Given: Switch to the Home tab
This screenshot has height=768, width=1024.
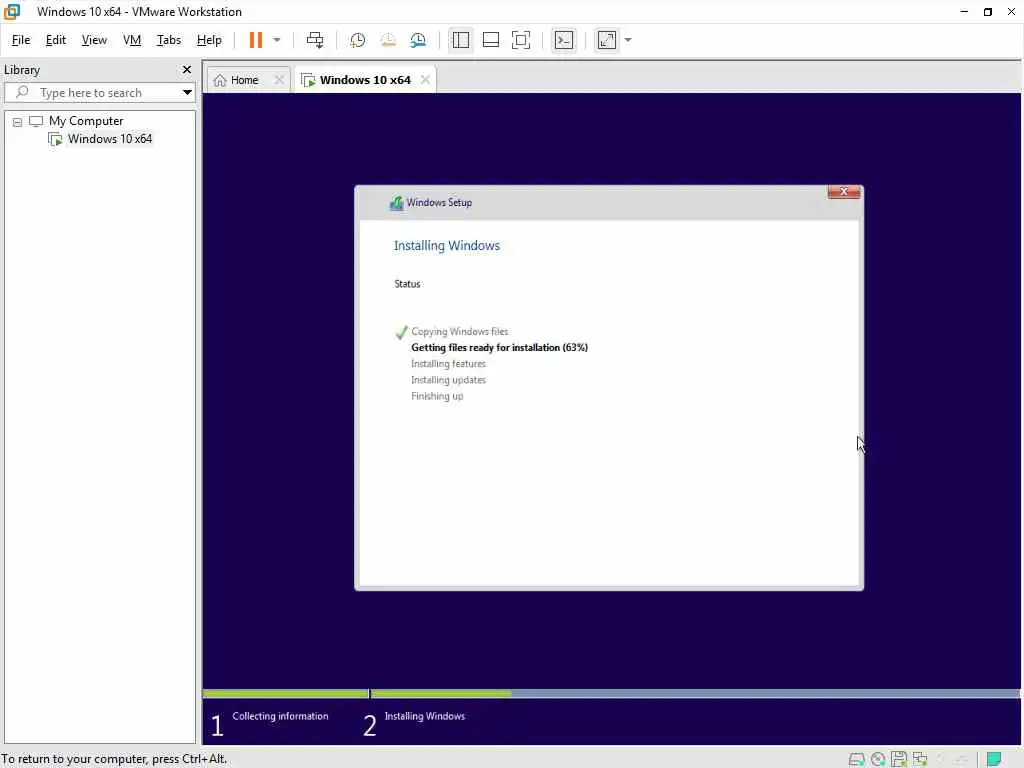Looking at the screenshot, I should (244, 80).
